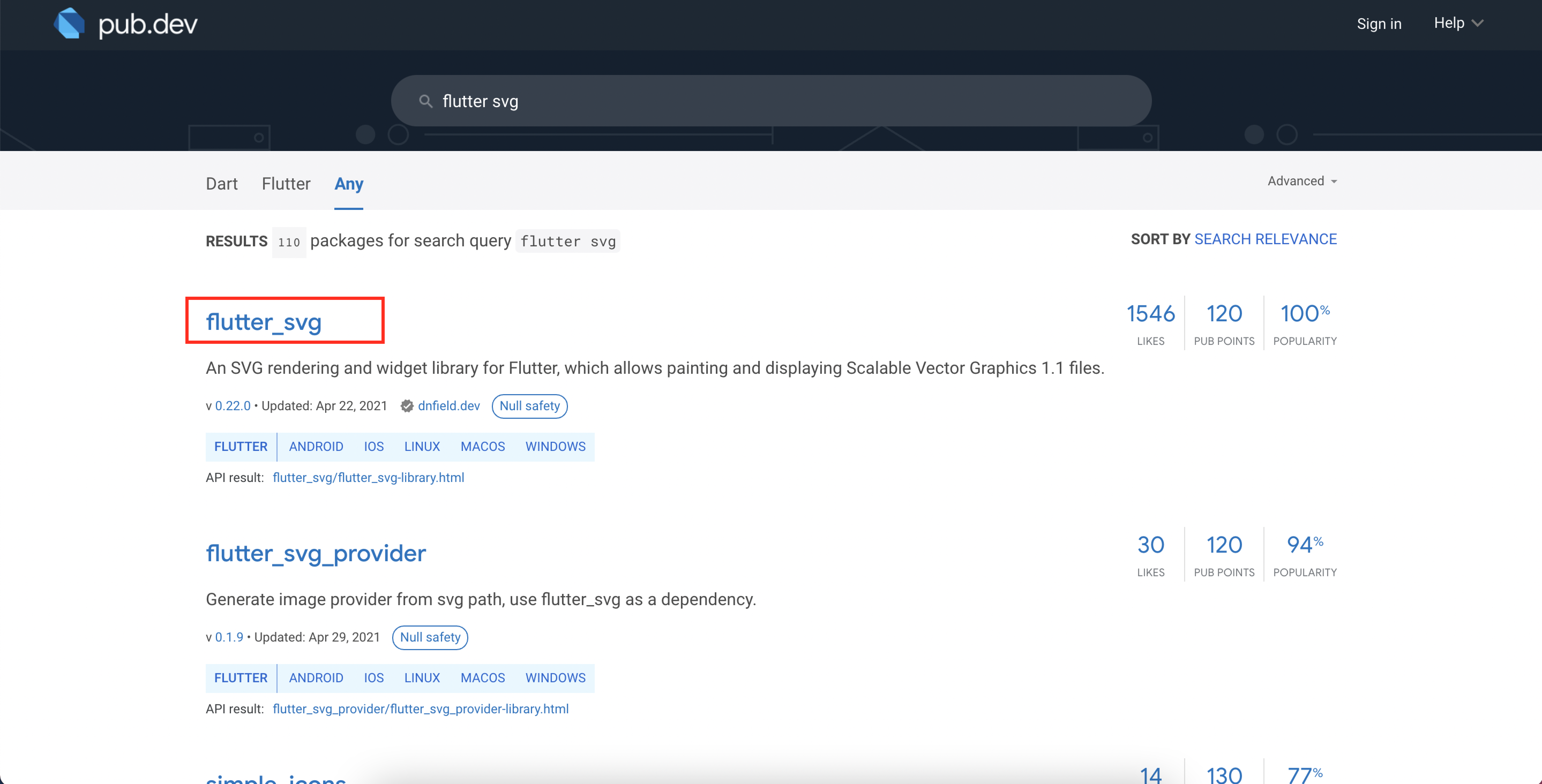Open the dnfield.dev publisher link

pos(449,406)
